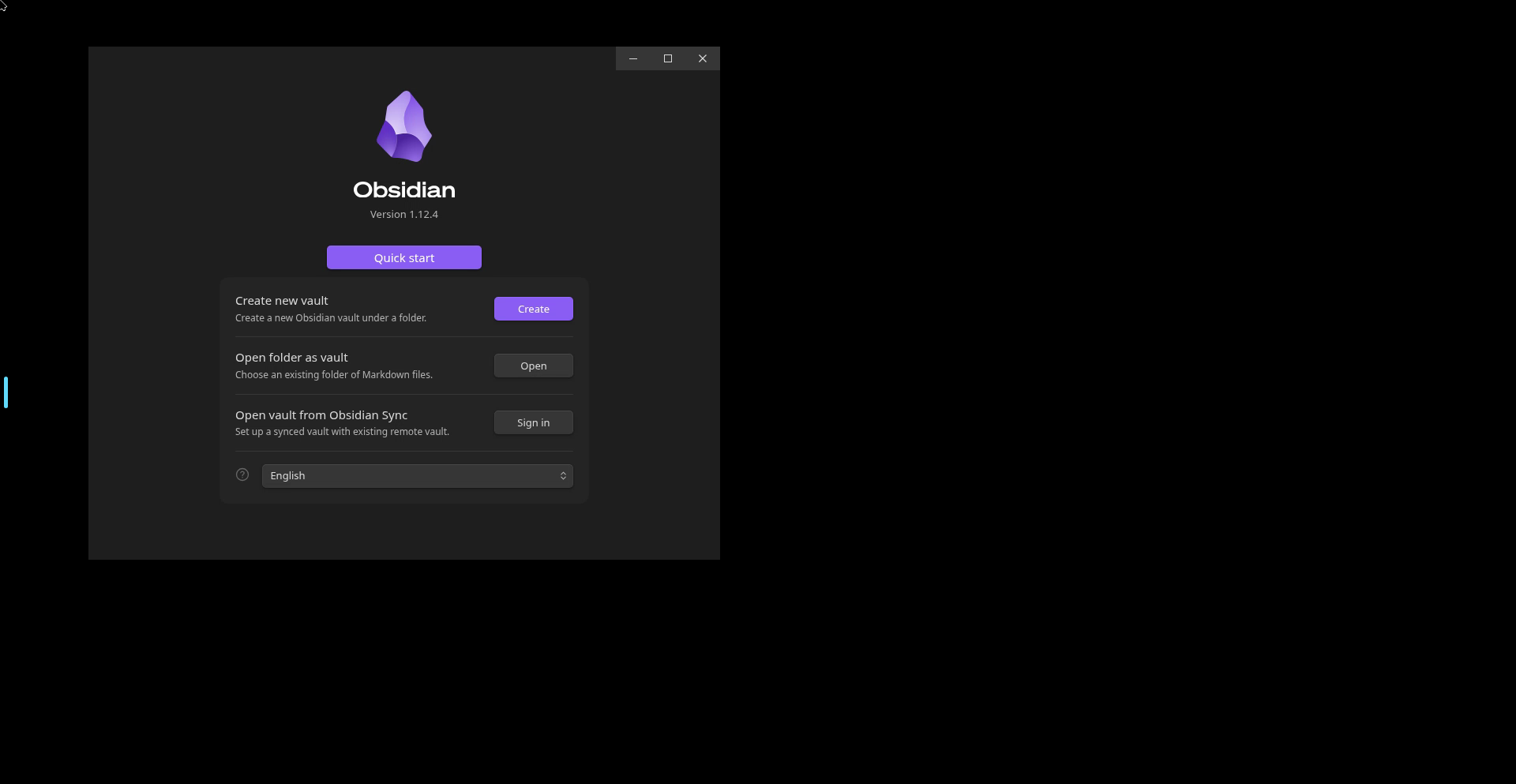Image resolution: width=1516 pixels, height=784 pixels.
Task: Click "Create a new Obsidian vault under a folder" text
Action: coord(331,318)
